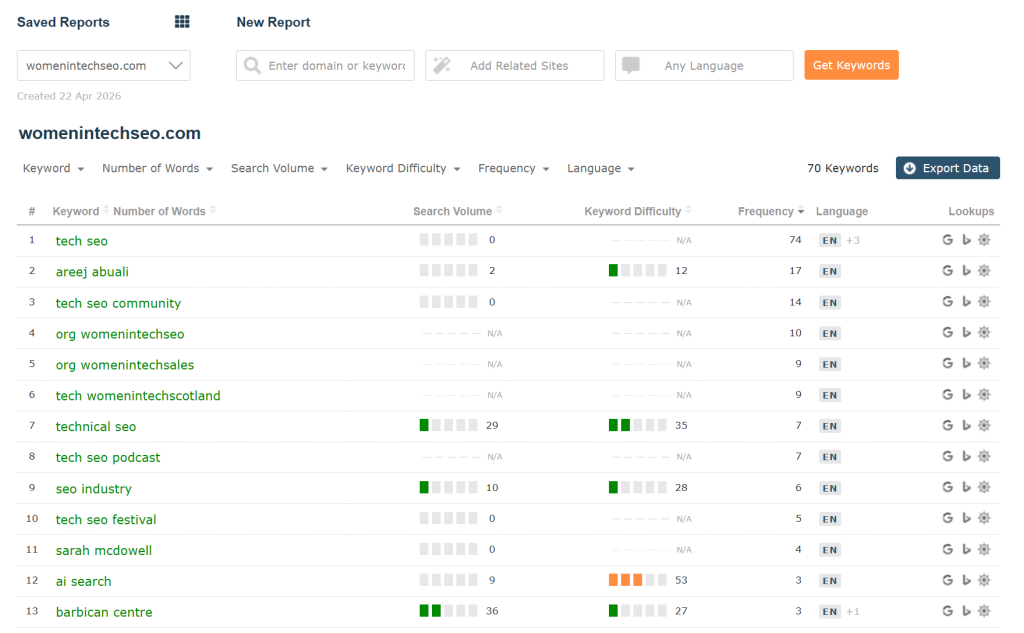The image size is (1024, 633).
Task: Sort table by Keyword column header
Action: coord(81,211)
